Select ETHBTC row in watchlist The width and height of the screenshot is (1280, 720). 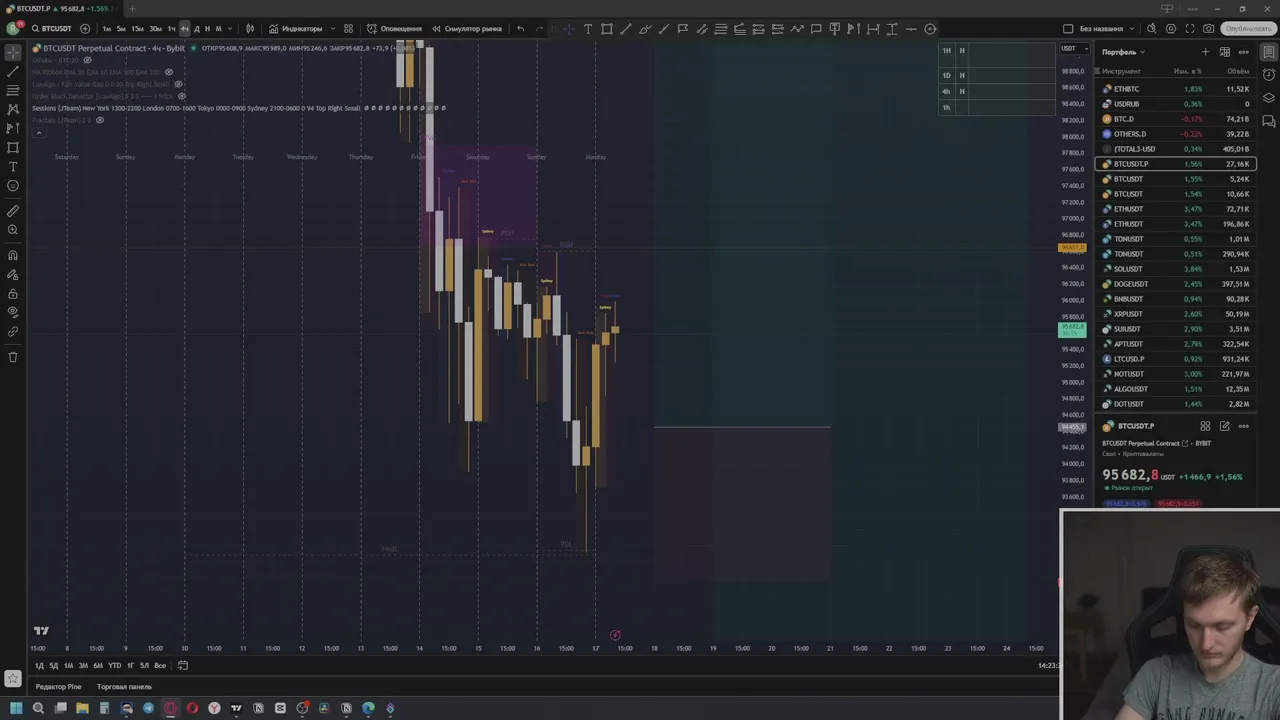1176,89
